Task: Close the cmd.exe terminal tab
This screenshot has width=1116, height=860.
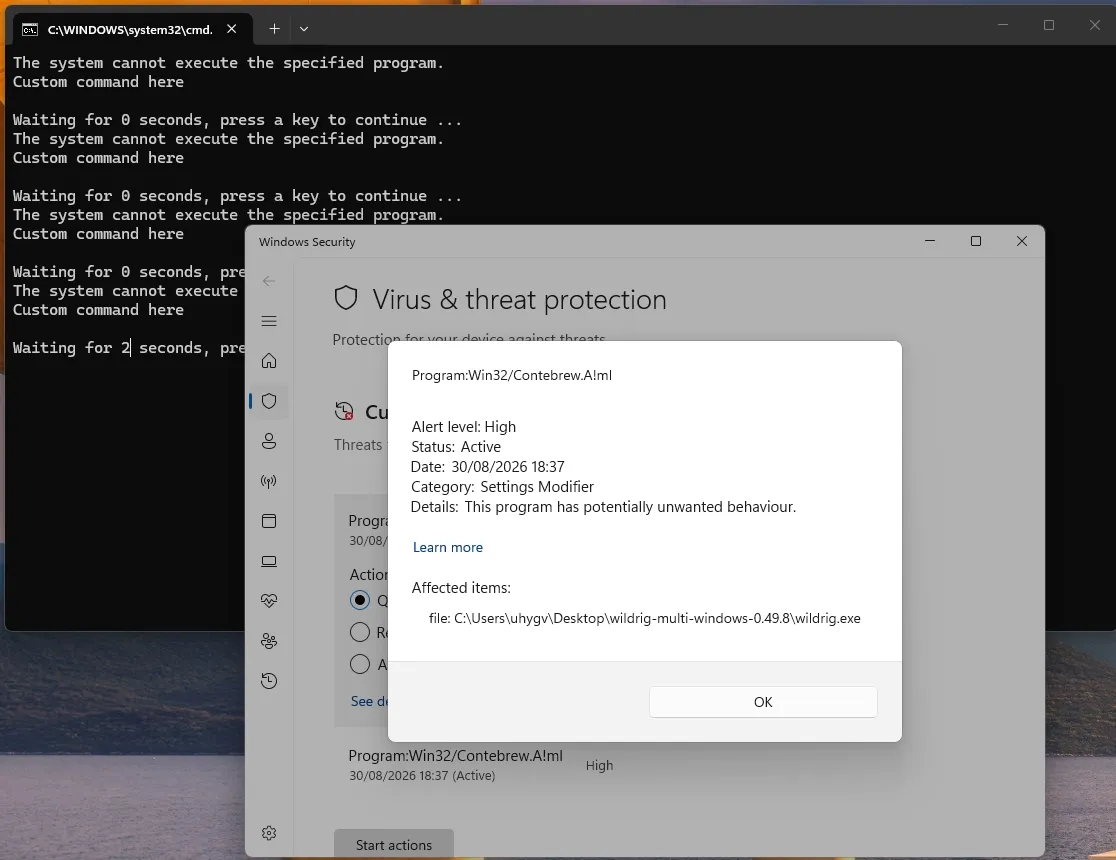Action: pyautogui.click(x=231, y=29)
